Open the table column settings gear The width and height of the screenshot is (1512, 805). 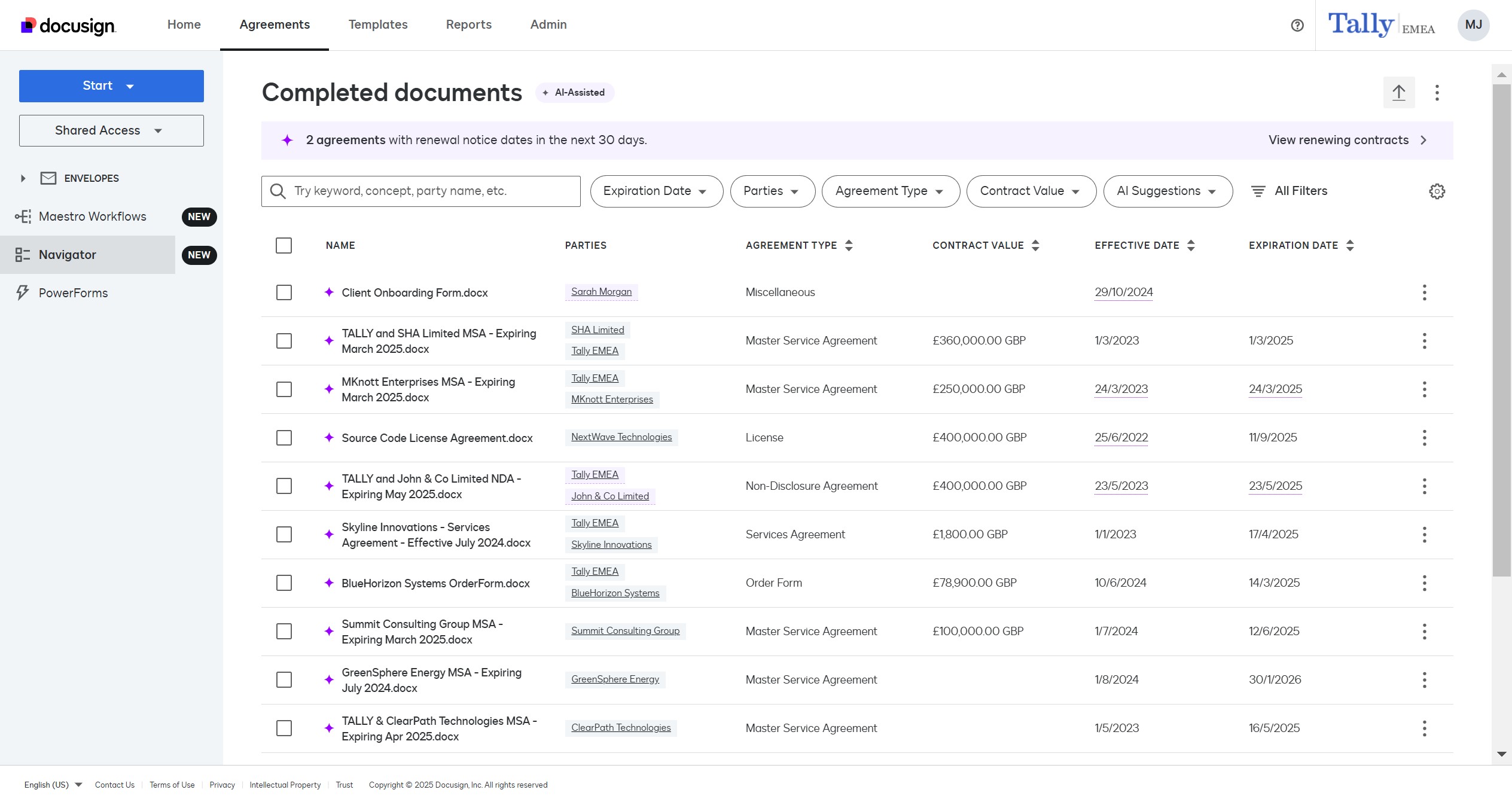[1437, 191]
